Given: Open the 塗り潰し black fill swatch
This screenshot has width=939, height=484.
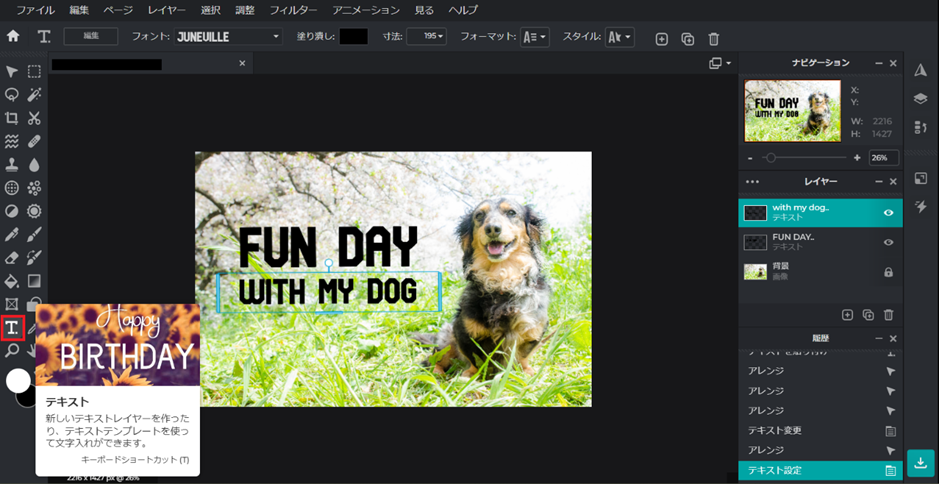Looking at the screenshot, I should coord(353,37).
